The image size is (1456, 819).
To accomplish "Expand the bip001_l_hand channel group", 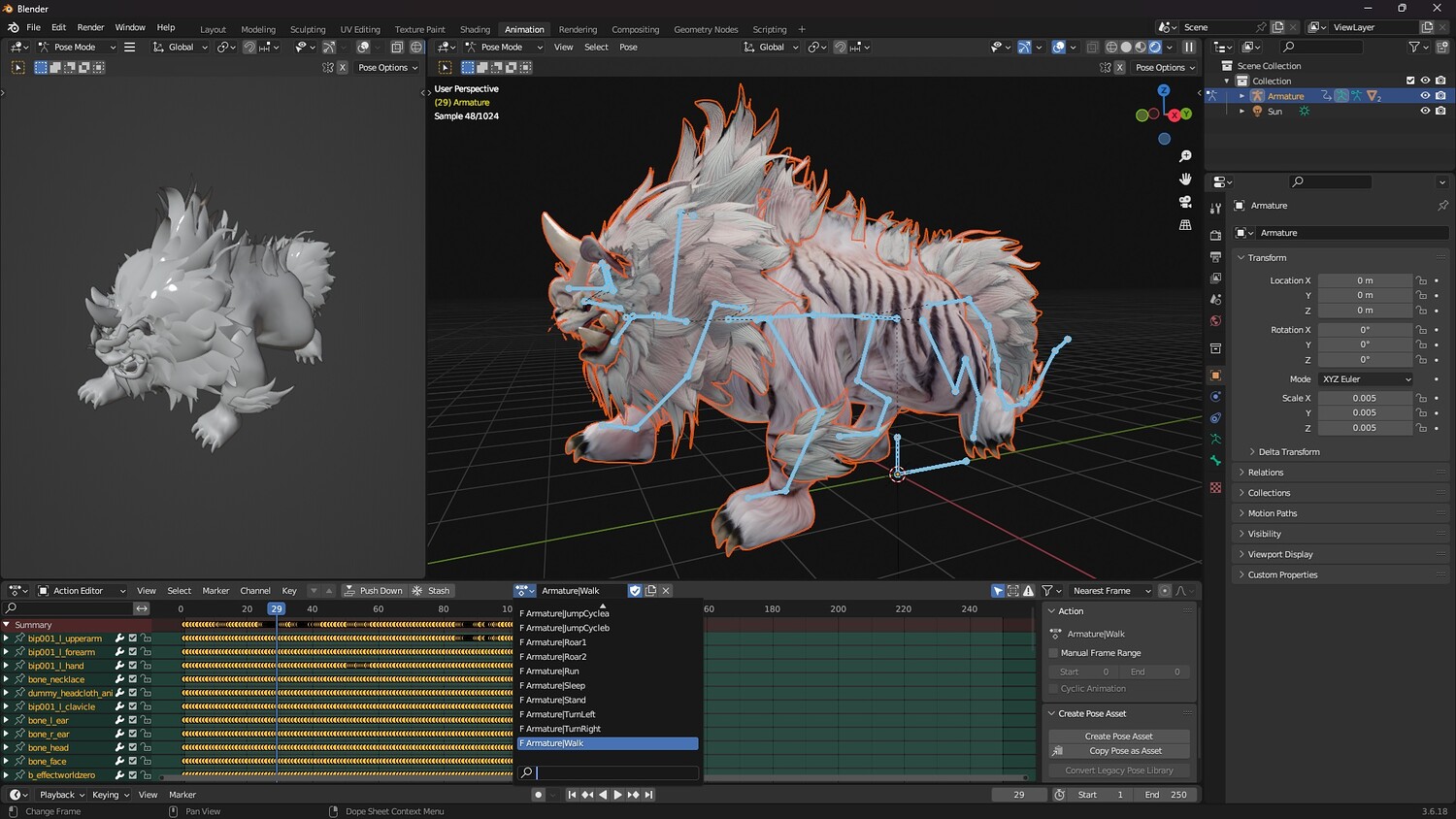I will click(7, 666).
